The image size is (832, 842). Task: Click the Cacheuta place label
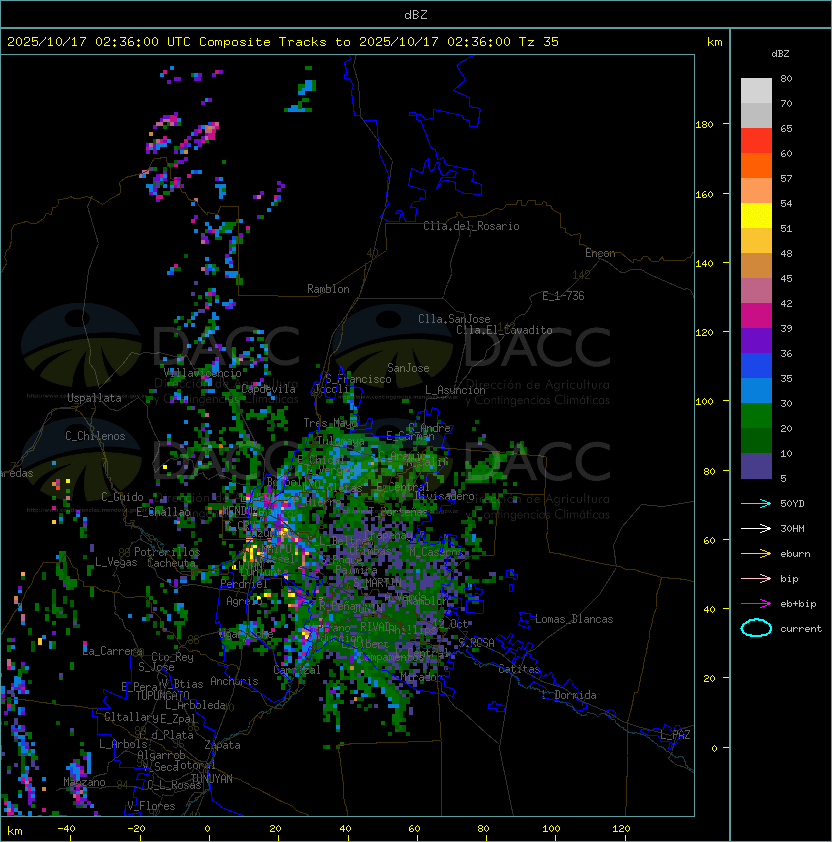pyautogui.click(x=171, y=563)
